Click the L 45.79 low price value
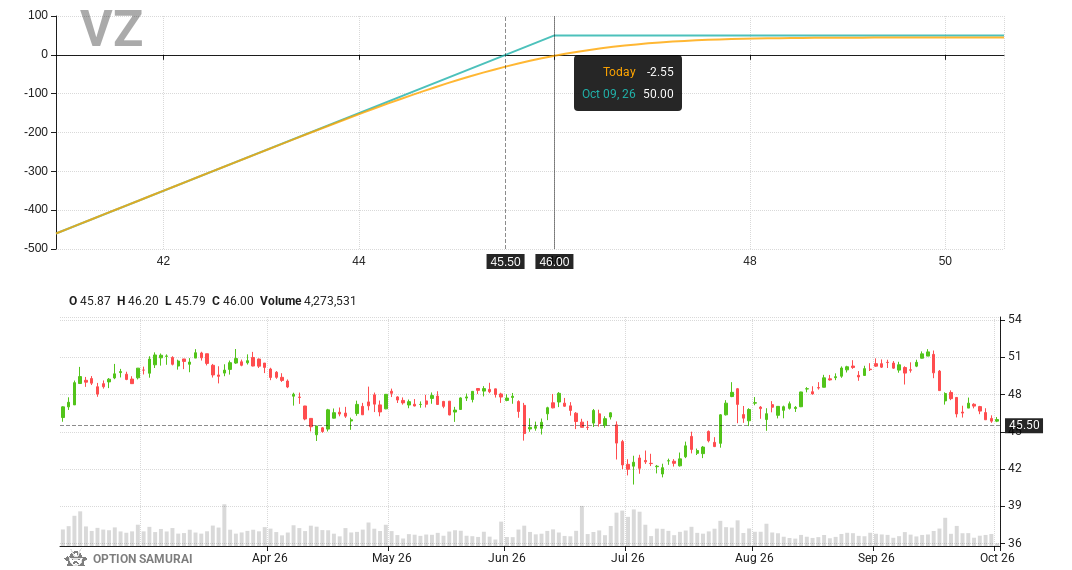1072x570 pixels. [x=185, y=301]
